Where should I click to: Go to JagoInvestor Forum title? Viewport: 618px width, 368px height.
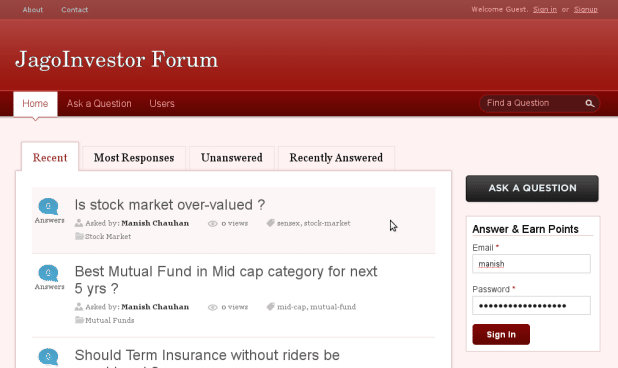tap(116, 60)
